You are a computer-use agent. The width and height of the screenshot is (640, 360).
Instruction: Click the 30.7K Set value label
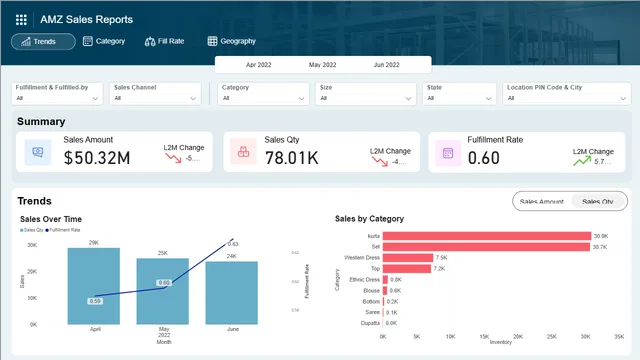600,247
